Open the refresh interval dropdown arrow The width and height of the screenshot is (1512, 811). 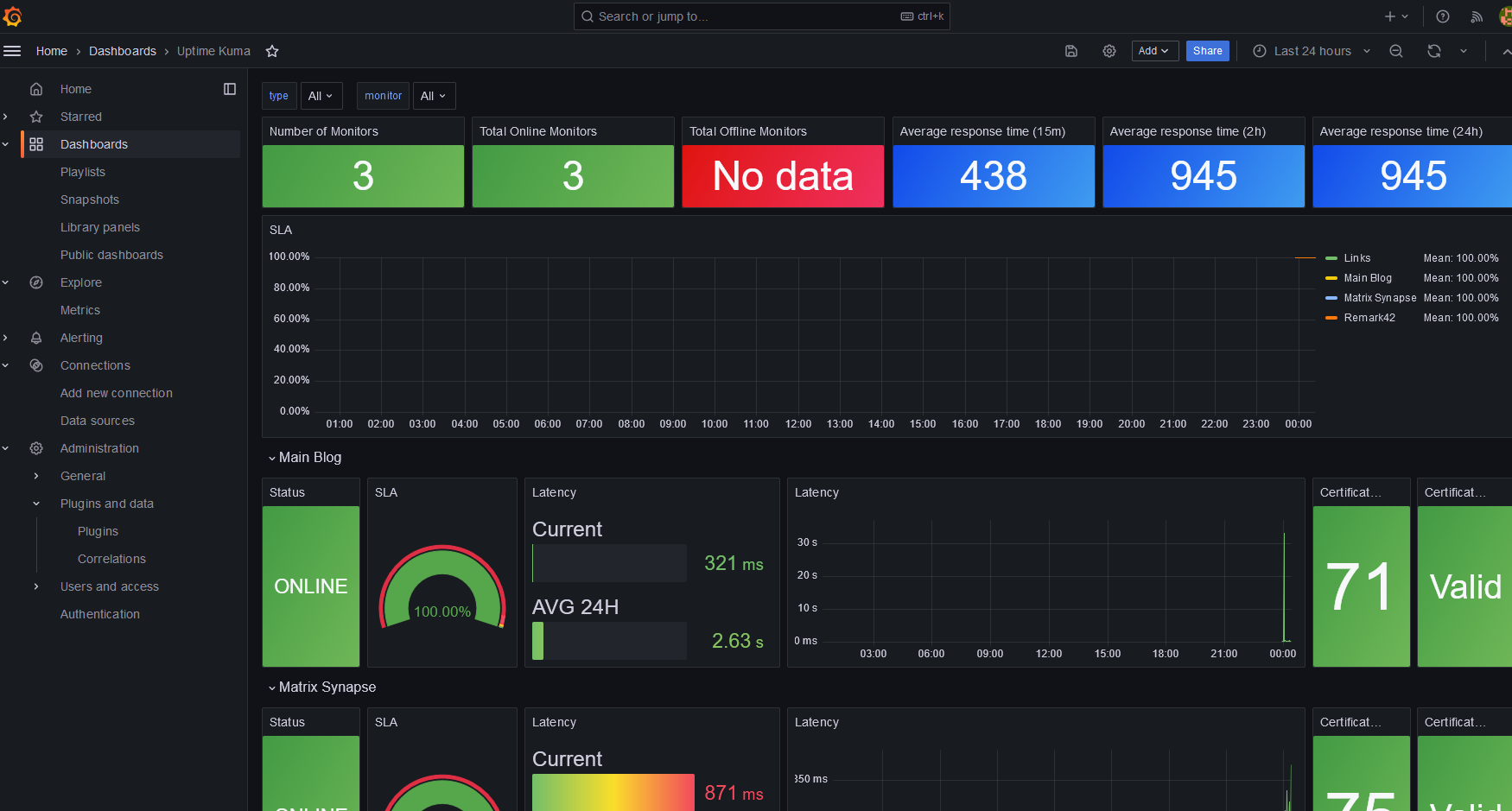click(x=1464, y=51)
